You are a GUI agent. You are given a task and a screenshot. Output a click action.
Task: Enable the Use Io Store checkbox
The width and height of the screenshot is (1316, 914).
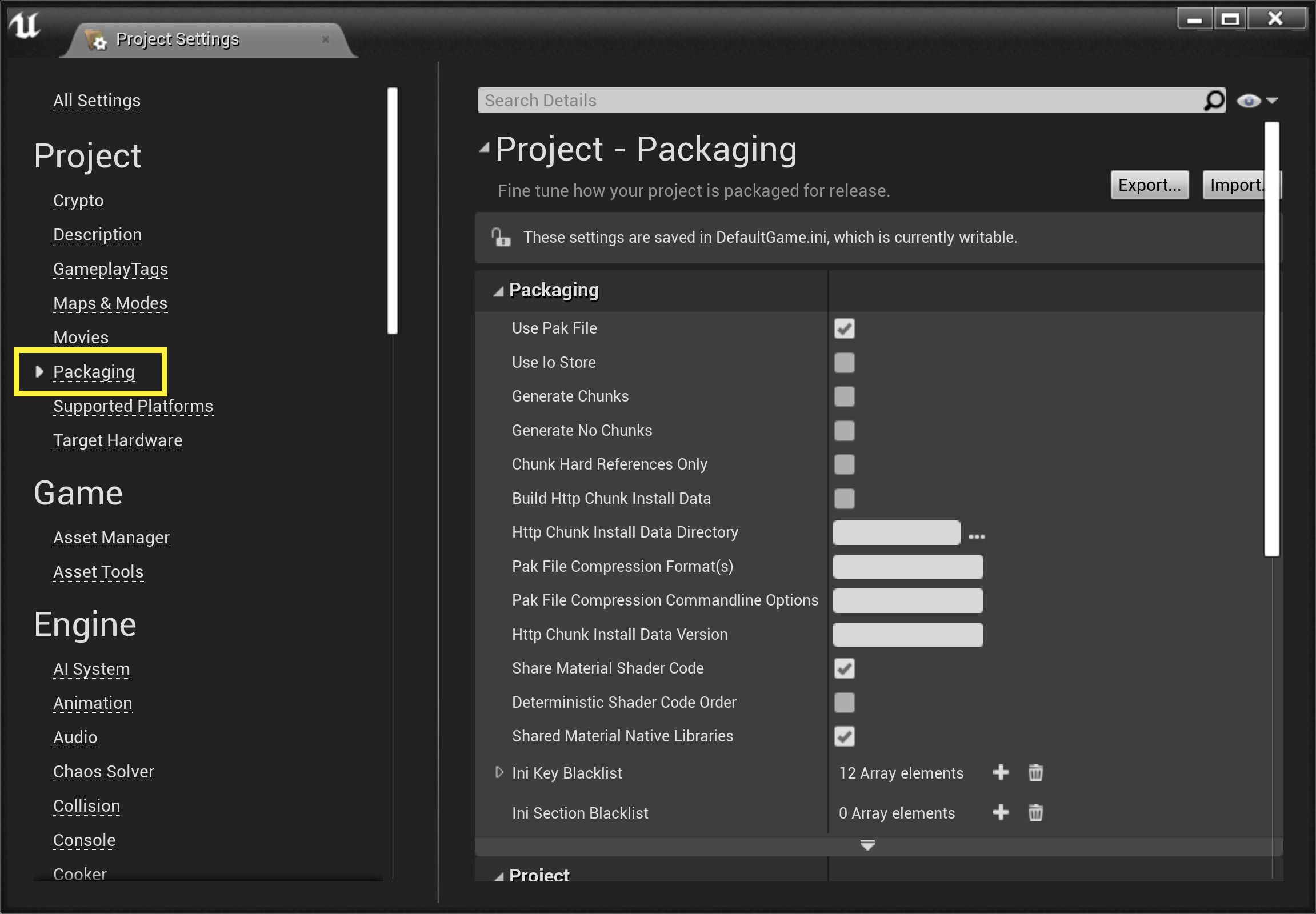844,363
